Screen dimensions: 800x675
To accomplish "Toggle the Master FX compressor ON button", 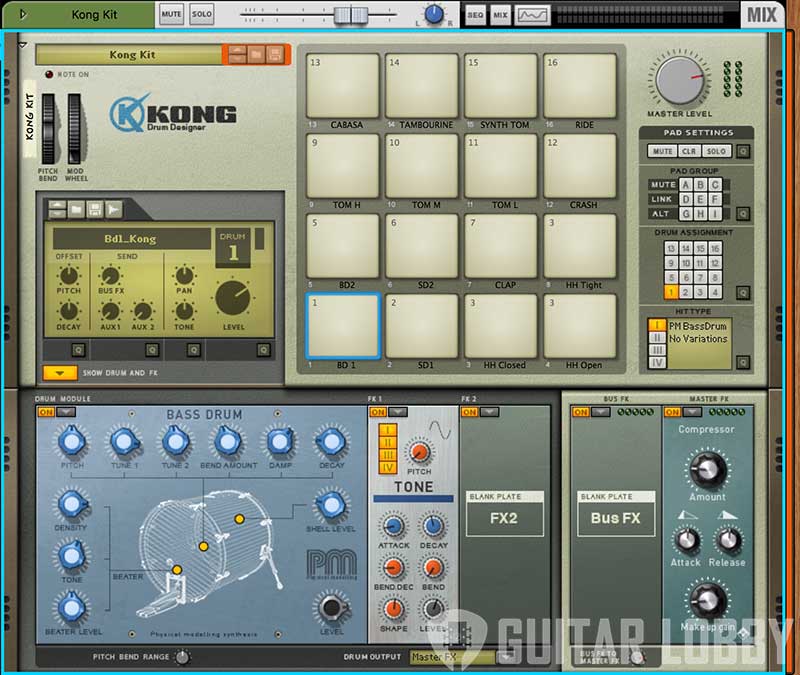I will coord(672,412).
